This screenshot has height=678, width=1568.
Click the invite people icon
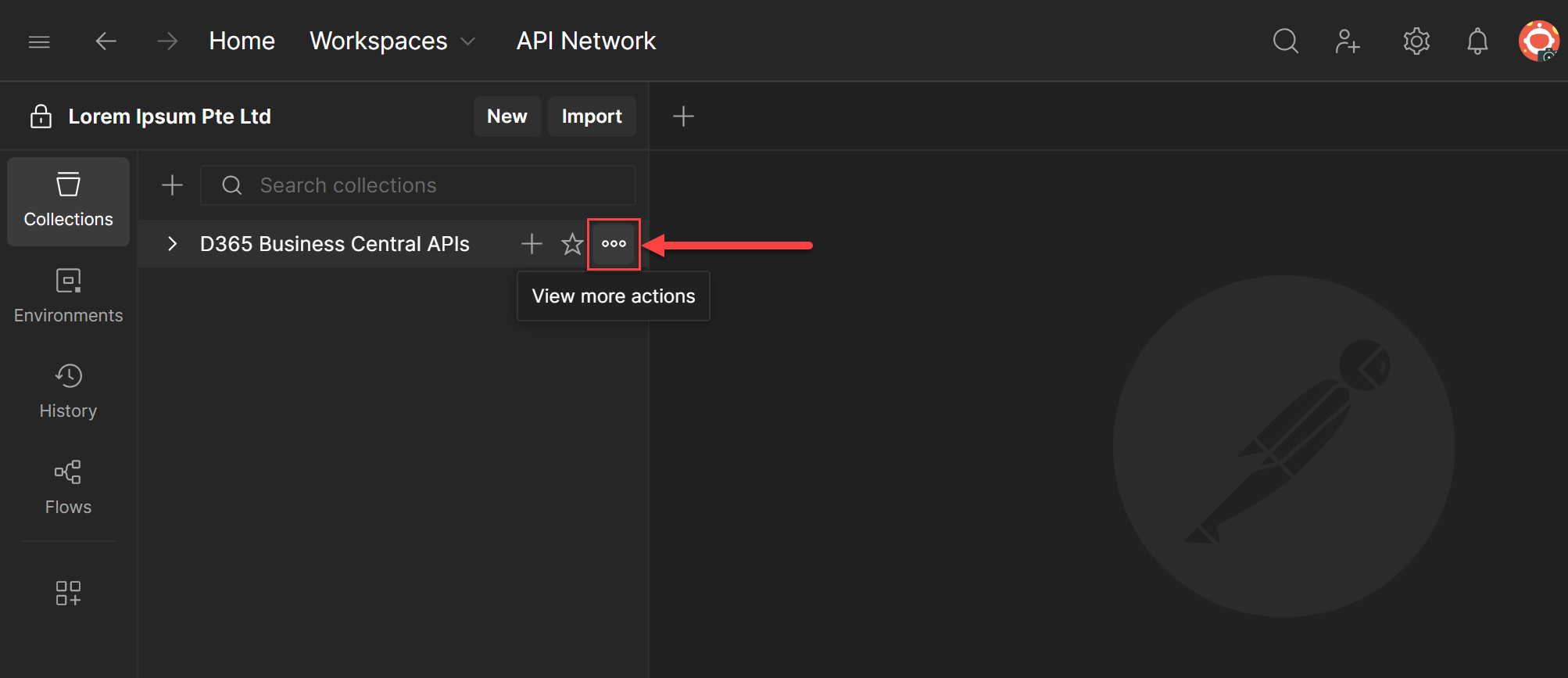1348,41
